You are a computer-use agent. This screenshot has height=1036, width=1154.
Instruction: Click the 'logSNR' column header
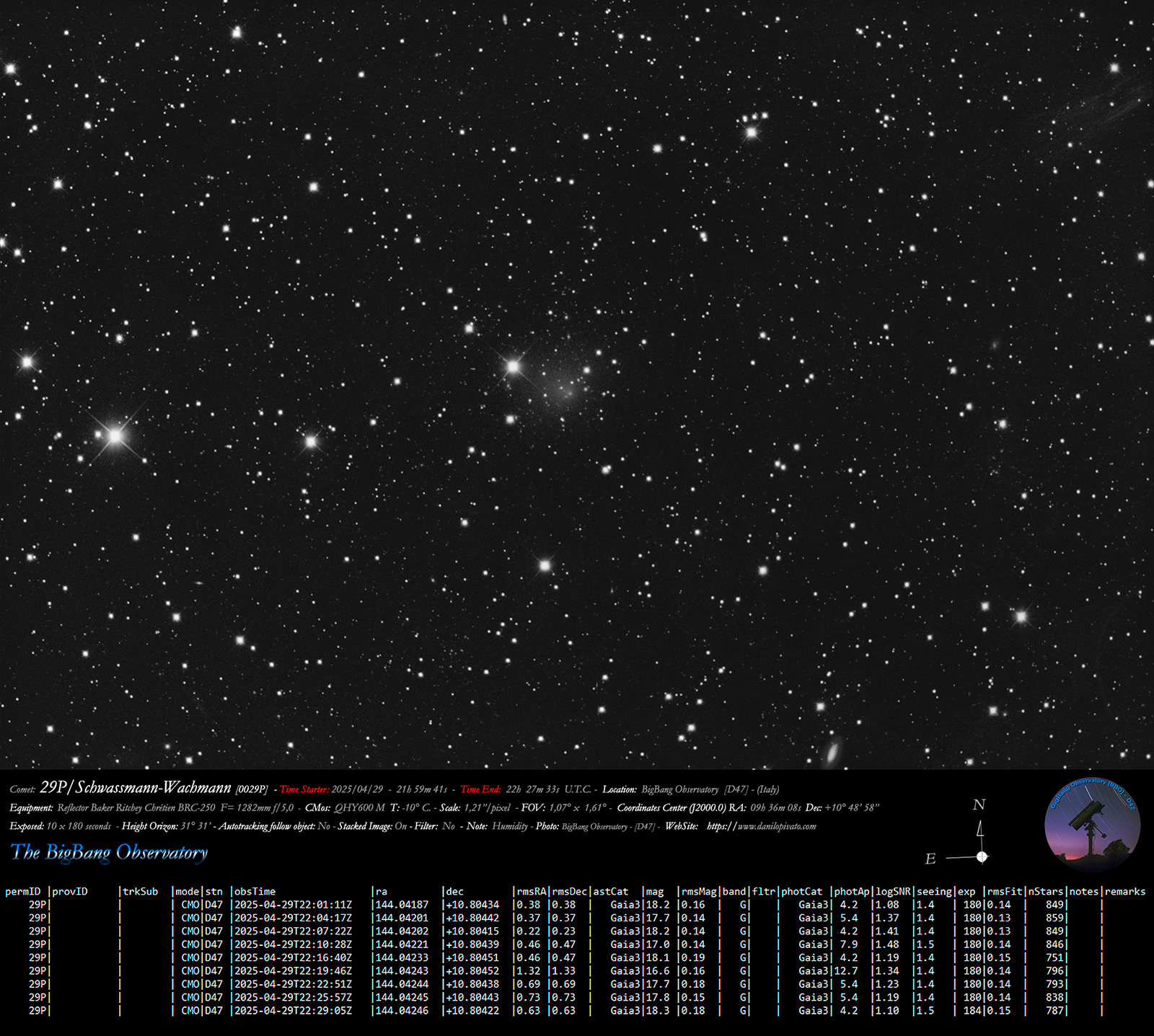tap(894, 892)
